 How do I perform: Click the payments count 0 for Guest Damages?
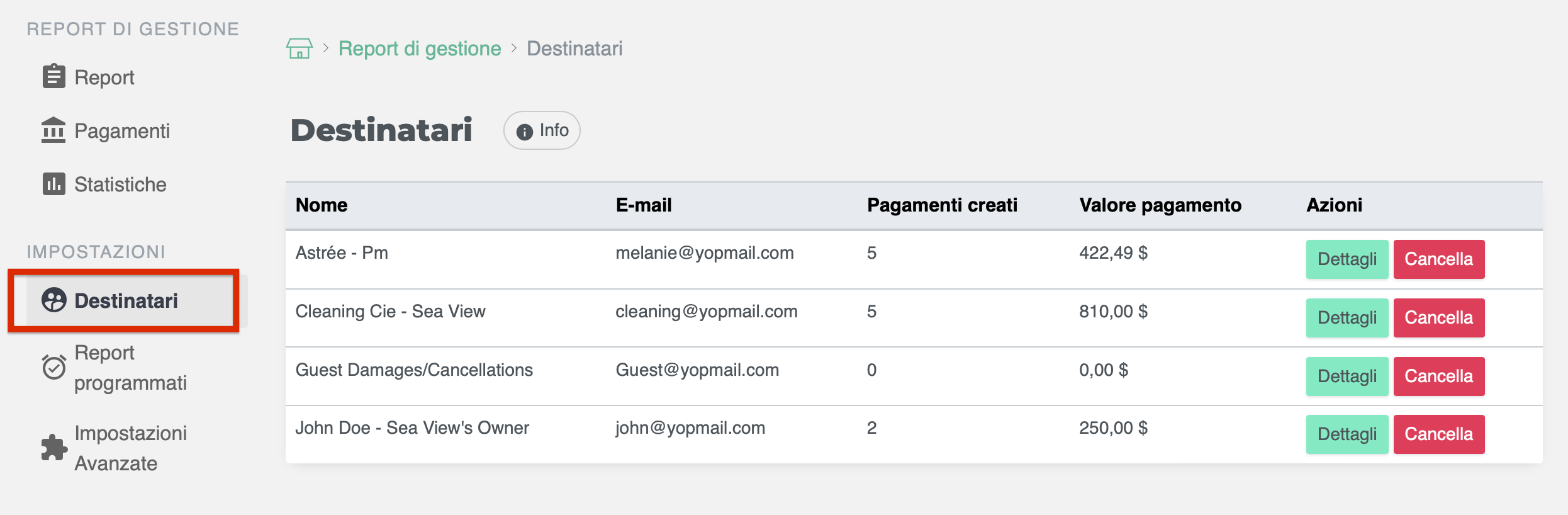(x=871, y=370)
